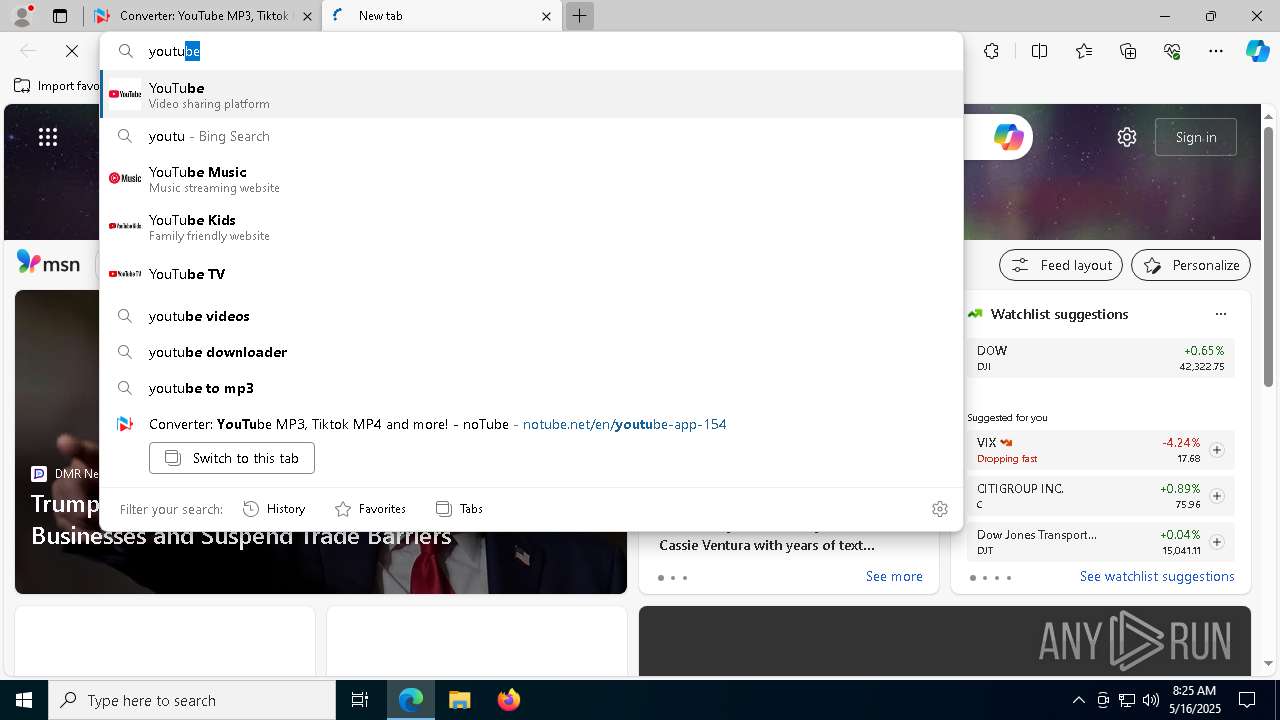
Task: Open Settings and more ellipsis menu
Action: point(1216,51)
